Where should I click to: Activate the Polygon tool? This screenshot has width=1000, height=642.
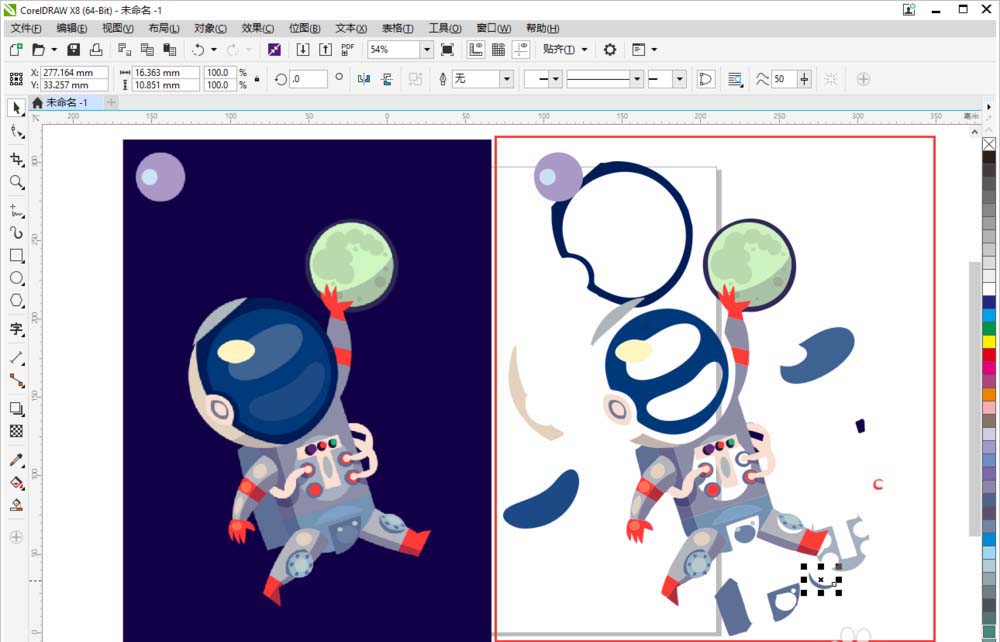[x=16, y=301]
